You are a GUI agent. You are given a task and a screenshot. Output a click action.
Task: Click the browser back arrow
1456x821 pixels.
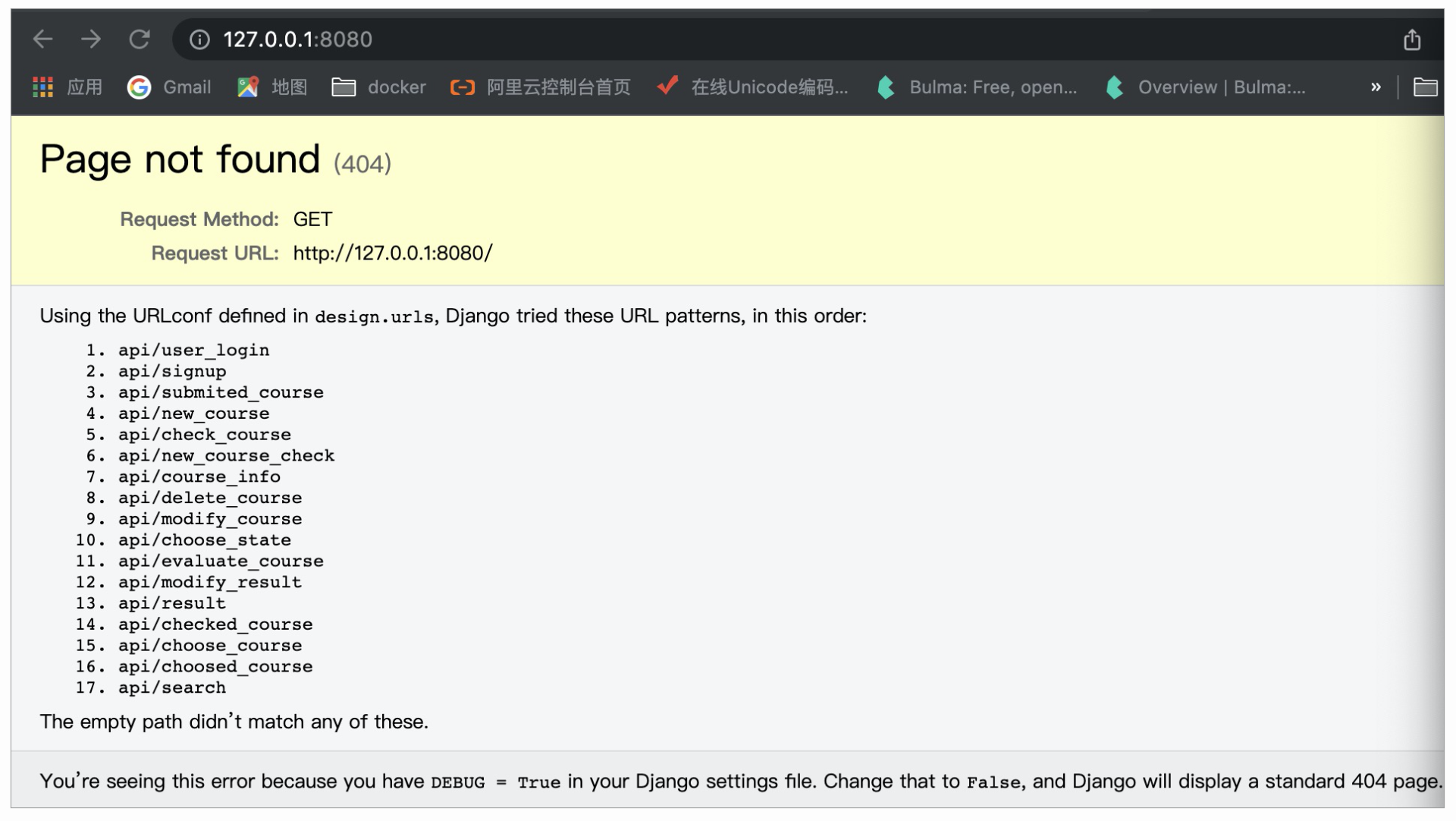43,39
